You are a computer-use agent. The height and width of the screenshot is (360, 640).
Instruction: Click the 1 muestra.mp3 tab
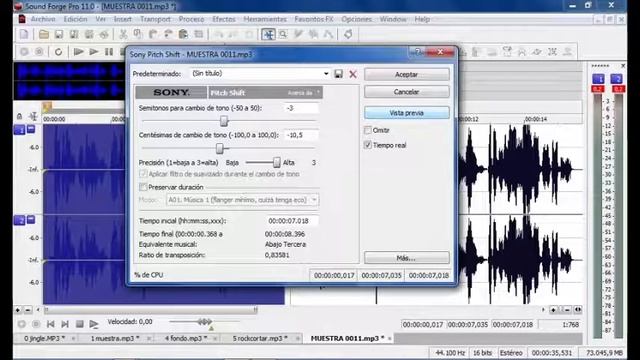click(x=115, y=338)
